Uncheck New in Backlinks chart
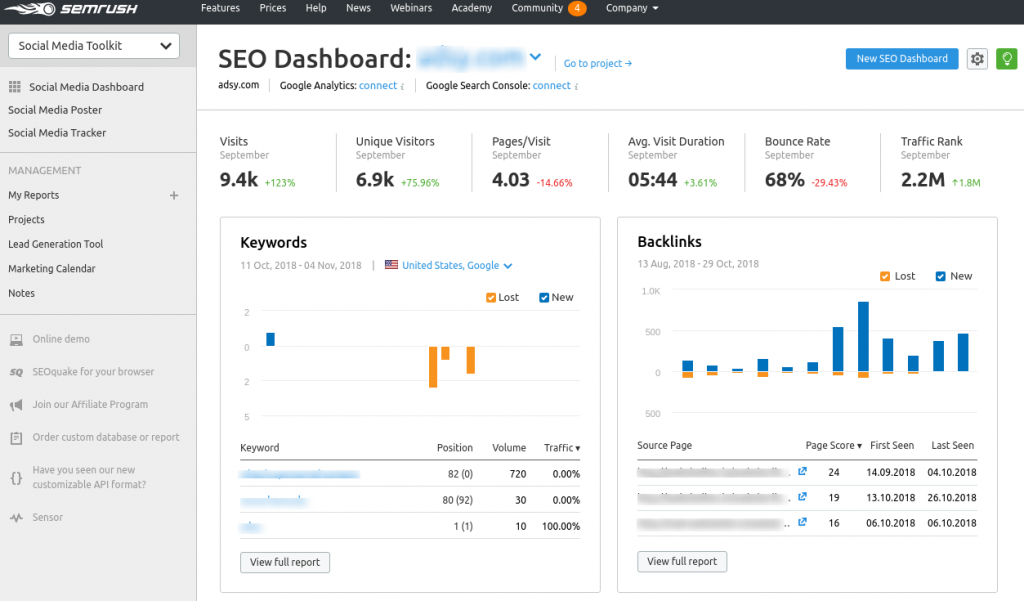The width and height of the screenshot is (1024, 601). [940, 276]
